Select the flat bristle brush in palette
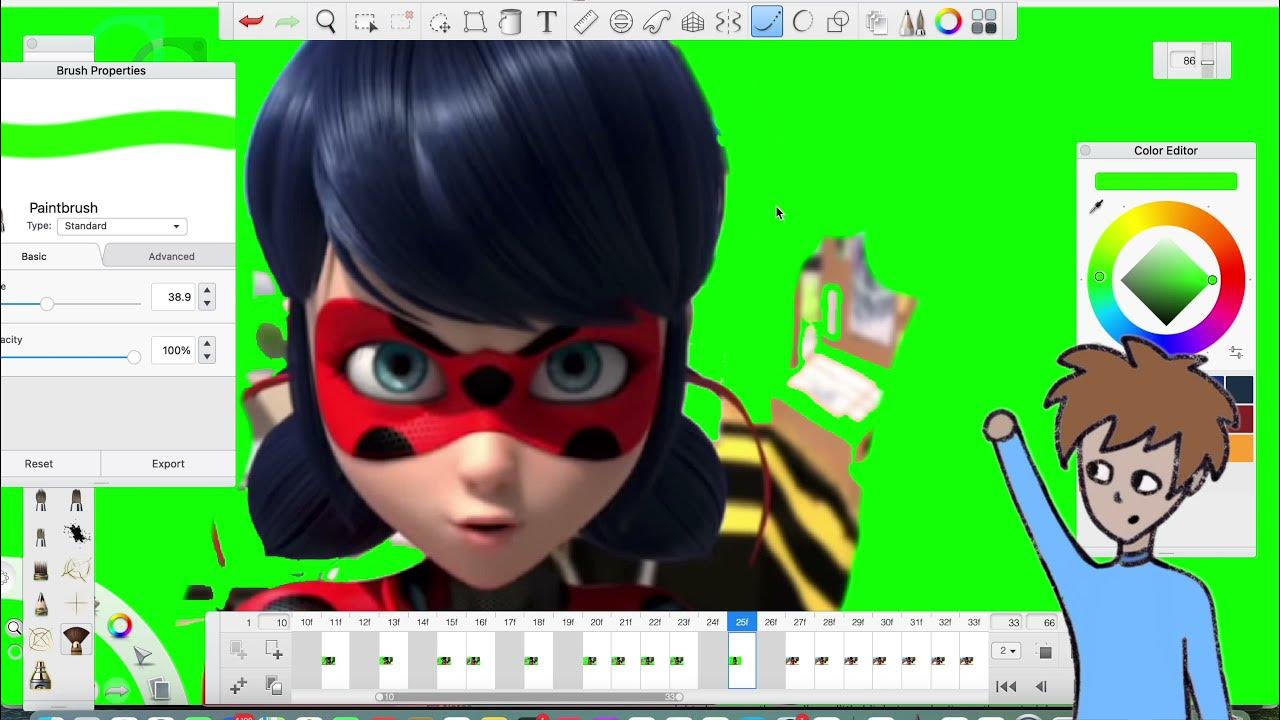 point(41,571)
